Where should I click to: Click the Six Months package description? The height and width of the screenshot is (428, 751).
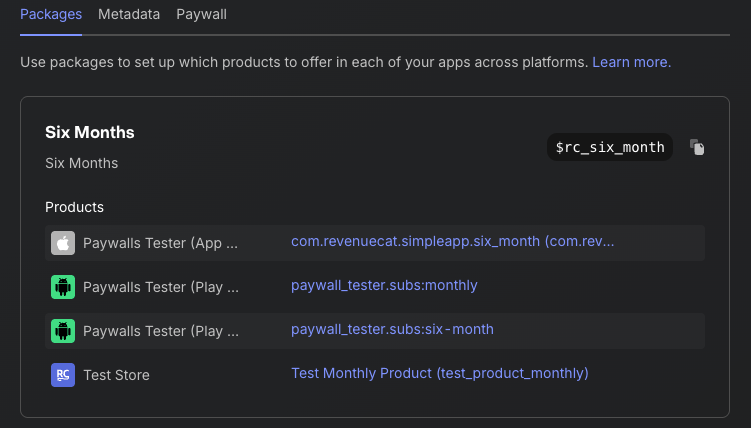[x=81, y=163]
